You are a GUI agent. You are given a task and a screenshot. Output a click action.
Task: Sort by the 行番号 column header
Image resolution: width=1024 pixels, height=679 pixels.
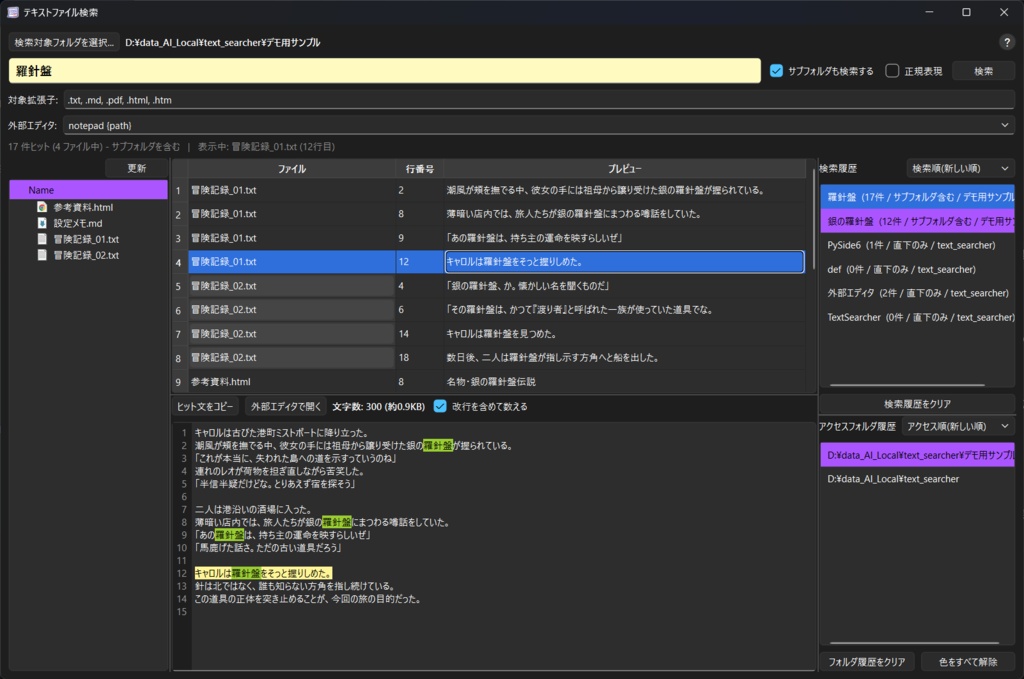point(419,168)
